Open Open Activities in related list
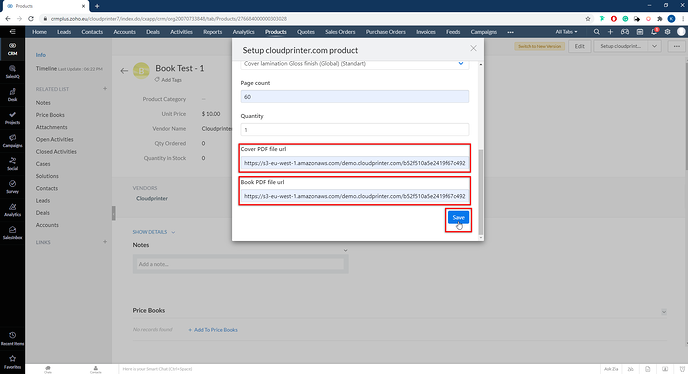The height and width of the screenshot is (374, 688). (x=54, y=139)
